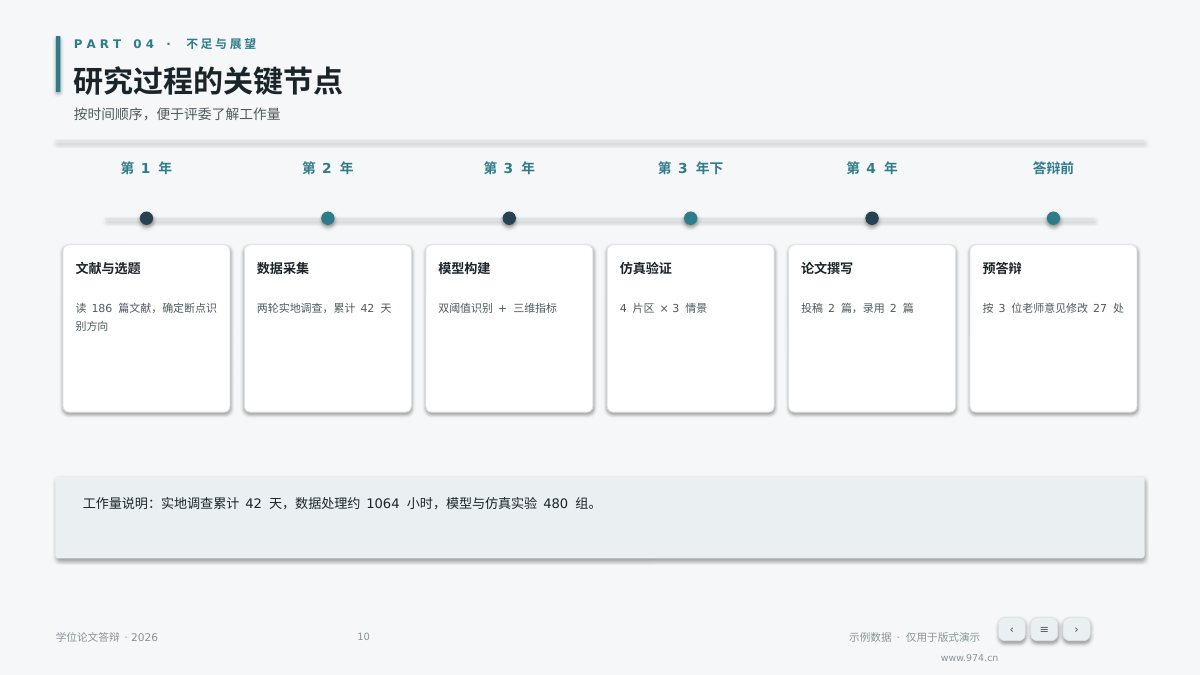Click the text 投稿 2 篇，录用 2 篇
Image resolution: width=1200 pixels, height=675 pixels.
coord(857,308)
